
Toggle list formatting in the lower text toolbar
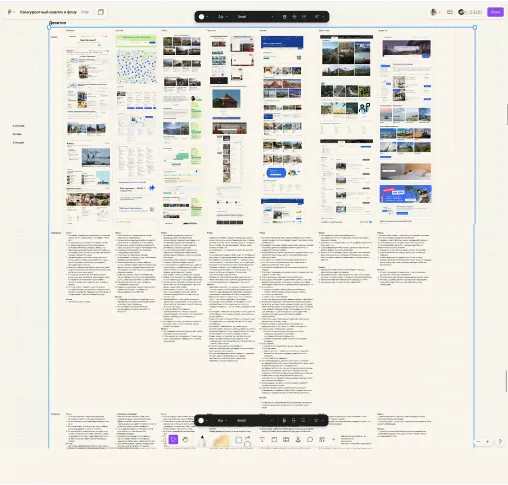pyautogui.click(x=303, y=421)
